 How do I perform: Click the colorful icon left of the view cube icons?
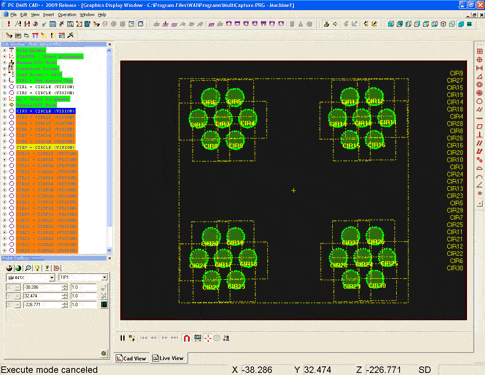pos(374,24)
